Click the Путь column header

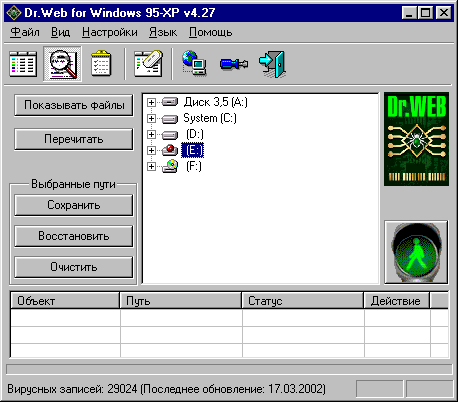[180, 301]
